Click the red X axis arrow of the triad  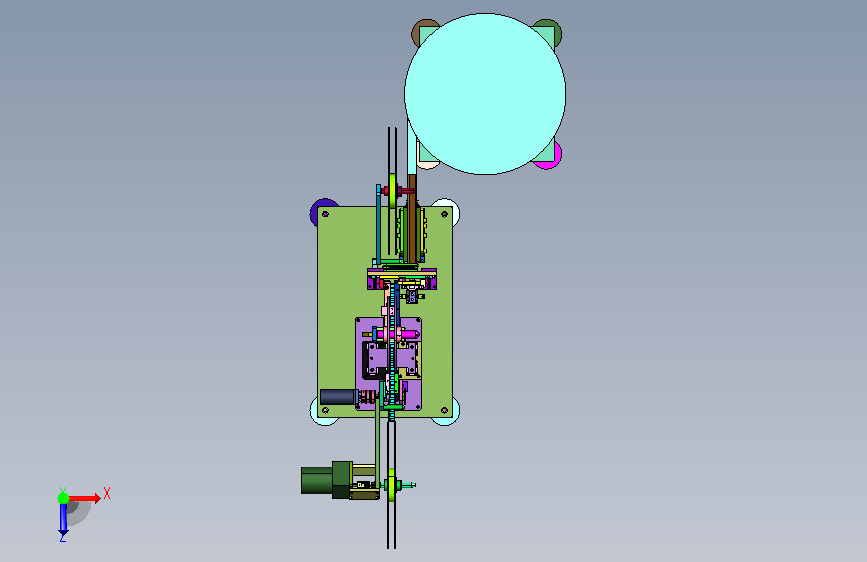pos(84,498)
